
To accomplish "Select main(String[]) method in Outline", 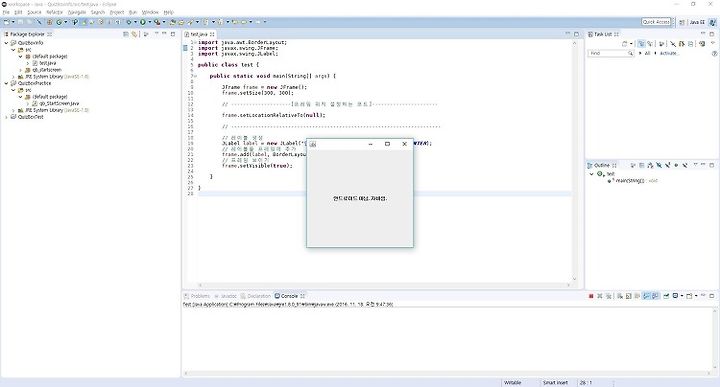I will click(633, 181).
